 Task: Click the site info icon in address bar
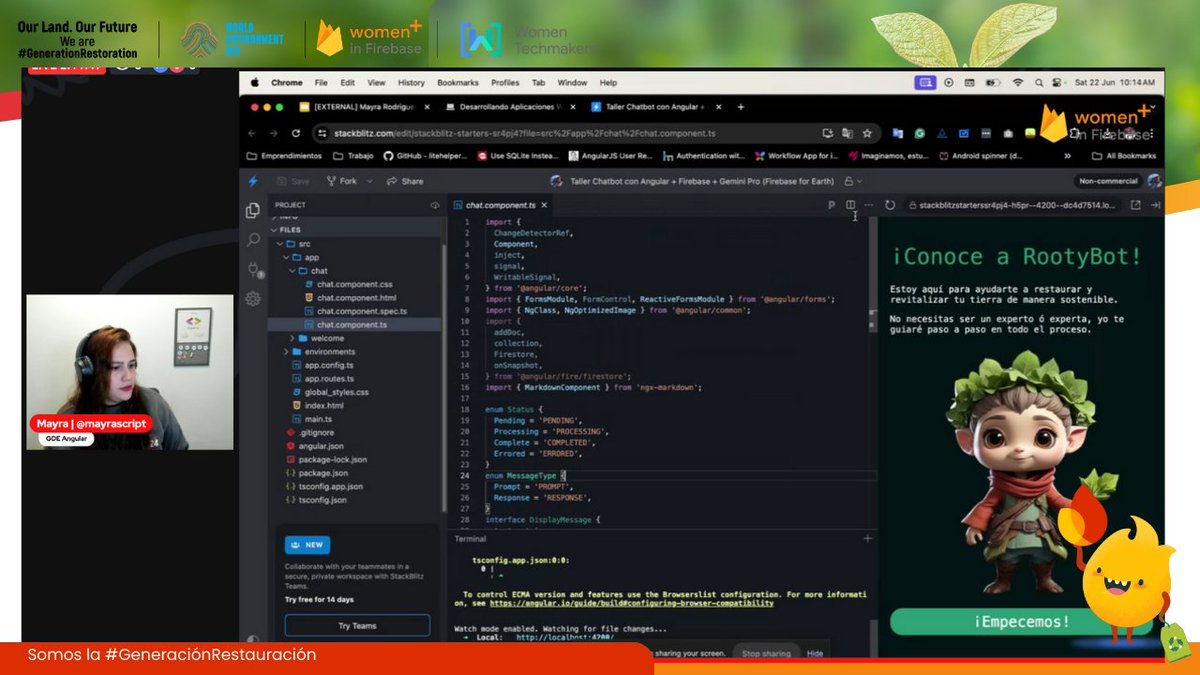(323, 133)
